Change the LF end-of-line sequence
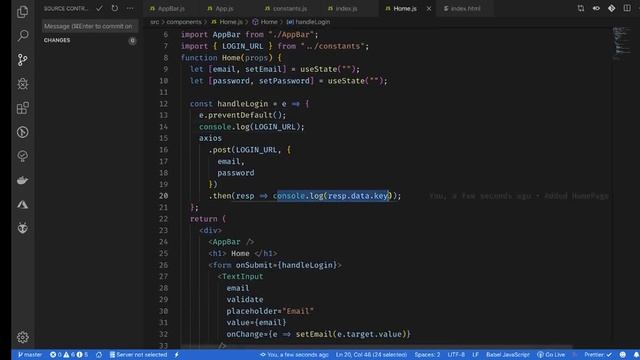Image resolution: width=640 pixels, height=360 pixels. click(x=476, y=355)
